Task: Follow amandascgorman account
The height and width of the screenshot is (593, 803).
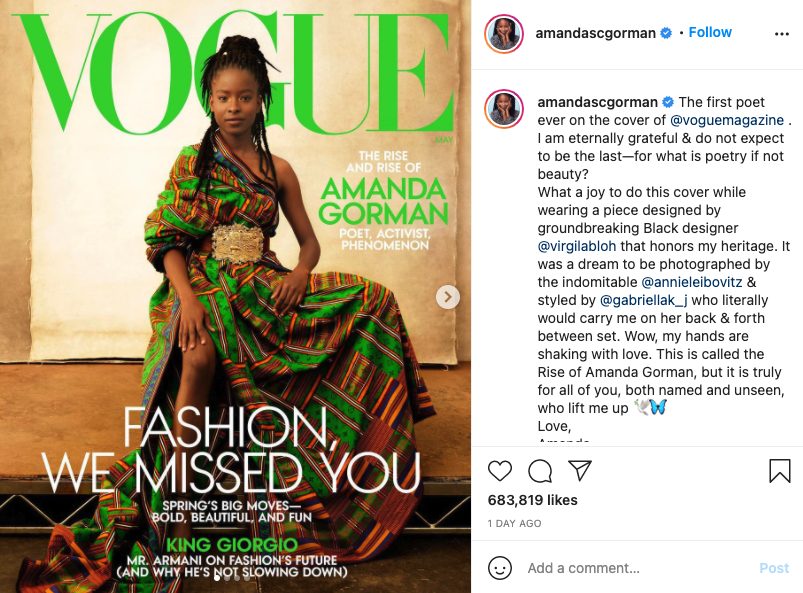Action: coord(710,32)
